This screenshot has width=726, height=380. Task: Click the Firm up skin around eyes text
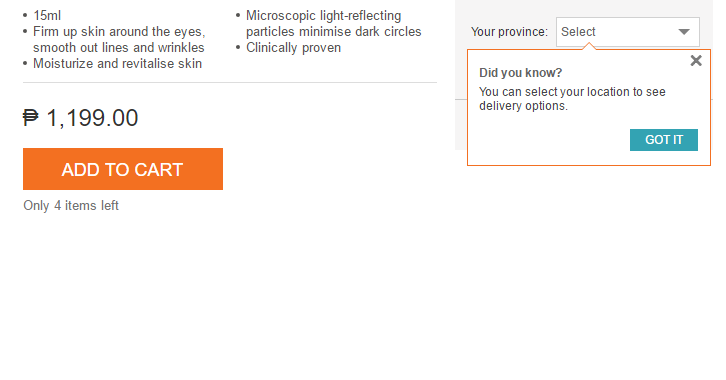[x=119, y=31]
